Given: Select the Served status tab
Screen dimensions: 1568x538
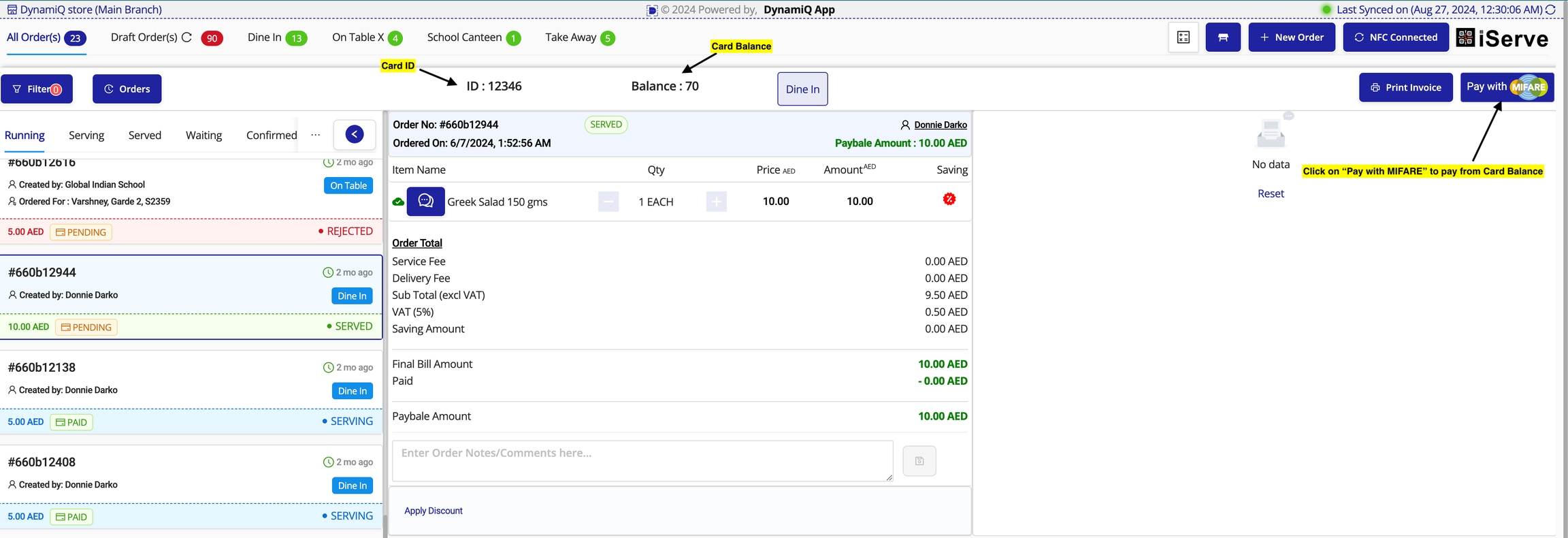Looking at the screenshot, I should [x=144, y=135].
